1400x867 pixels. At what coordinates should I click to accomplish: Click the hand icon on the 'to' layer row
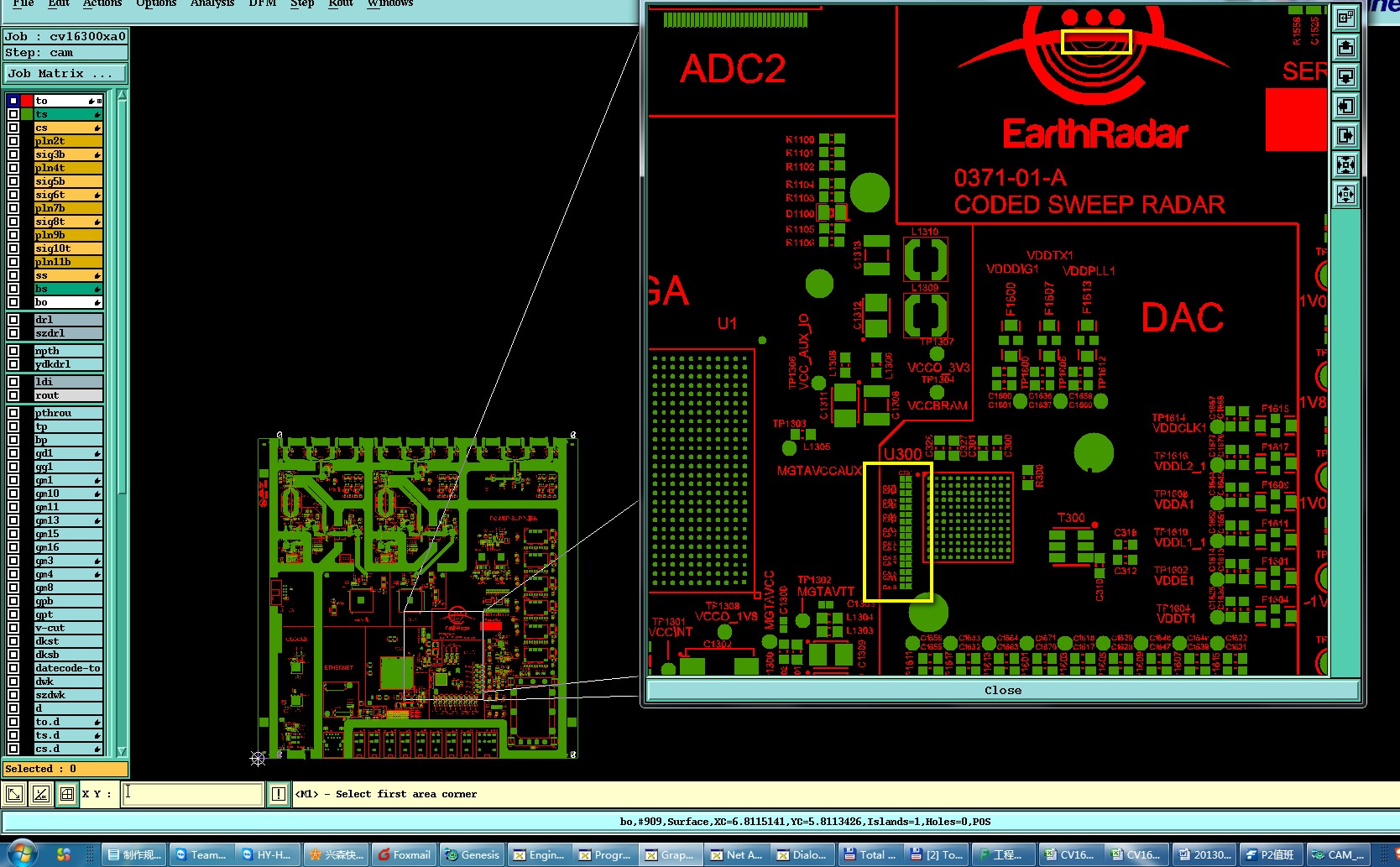tap(91, 101)
